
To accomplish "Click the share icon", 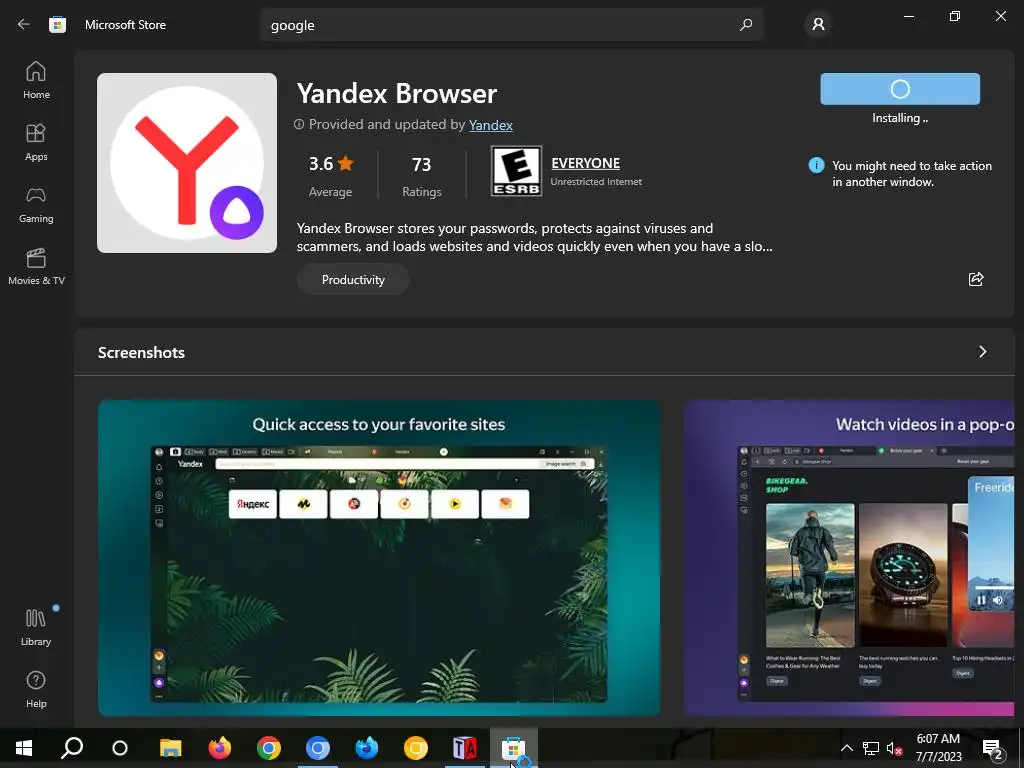I will coord(976,280).
